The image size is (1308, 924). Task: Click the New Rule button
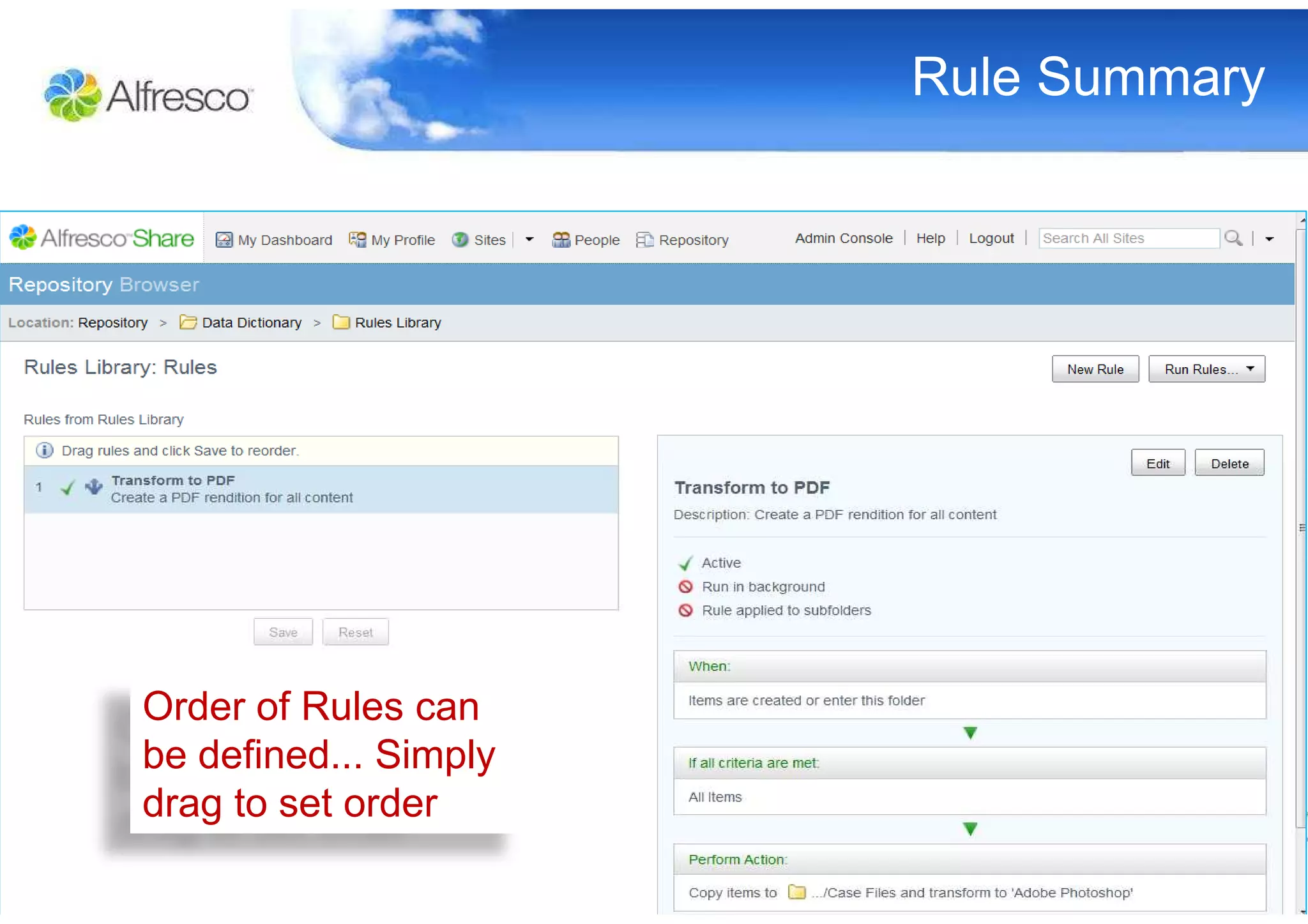point(1095,369)
